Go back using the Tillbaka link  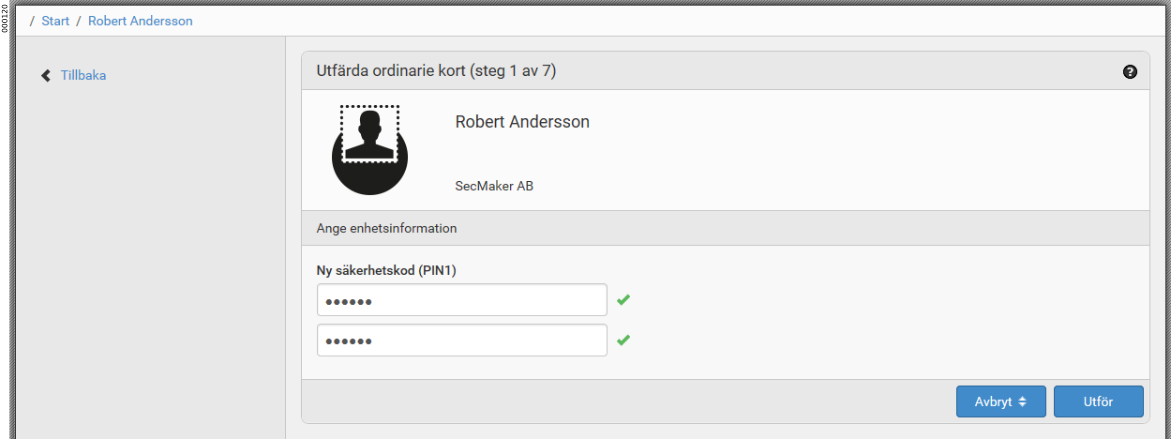point(83,76)
